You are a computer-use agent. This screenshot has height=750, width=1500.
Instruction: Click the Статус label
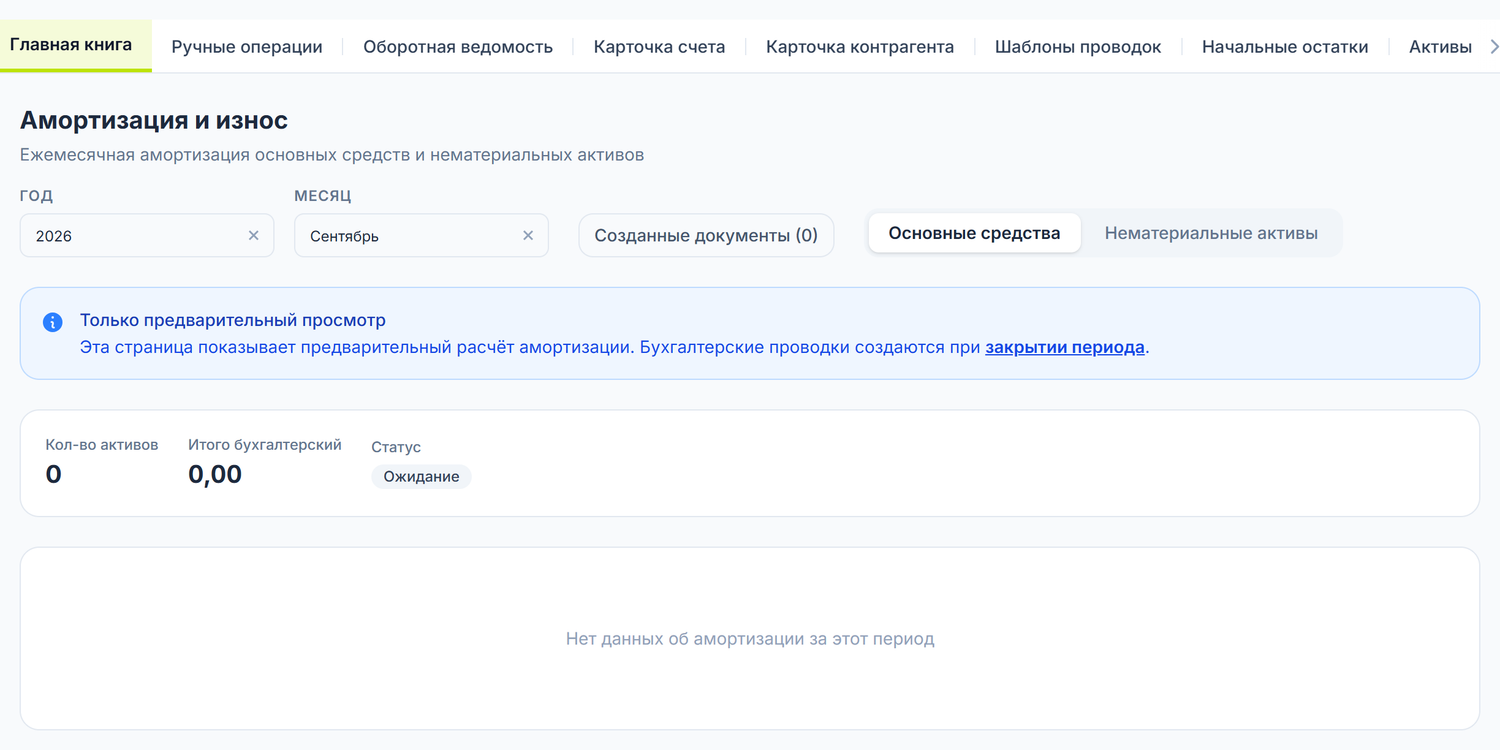tap(396, 447)
